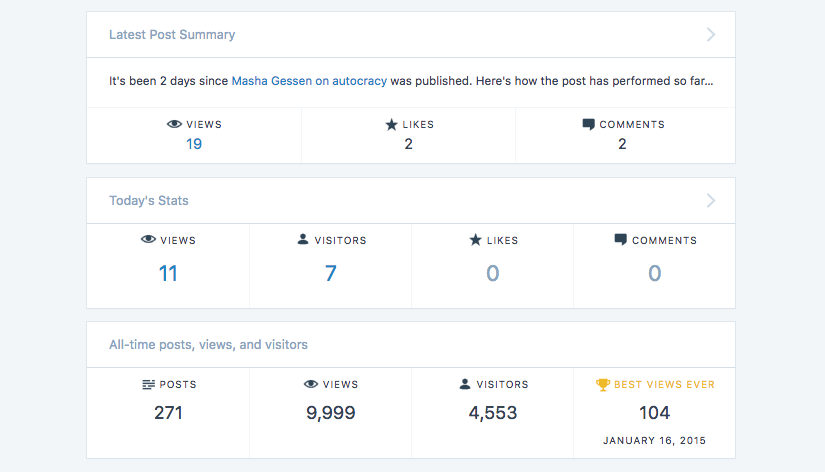Click the star icon beside Latest Post likes

391,125
